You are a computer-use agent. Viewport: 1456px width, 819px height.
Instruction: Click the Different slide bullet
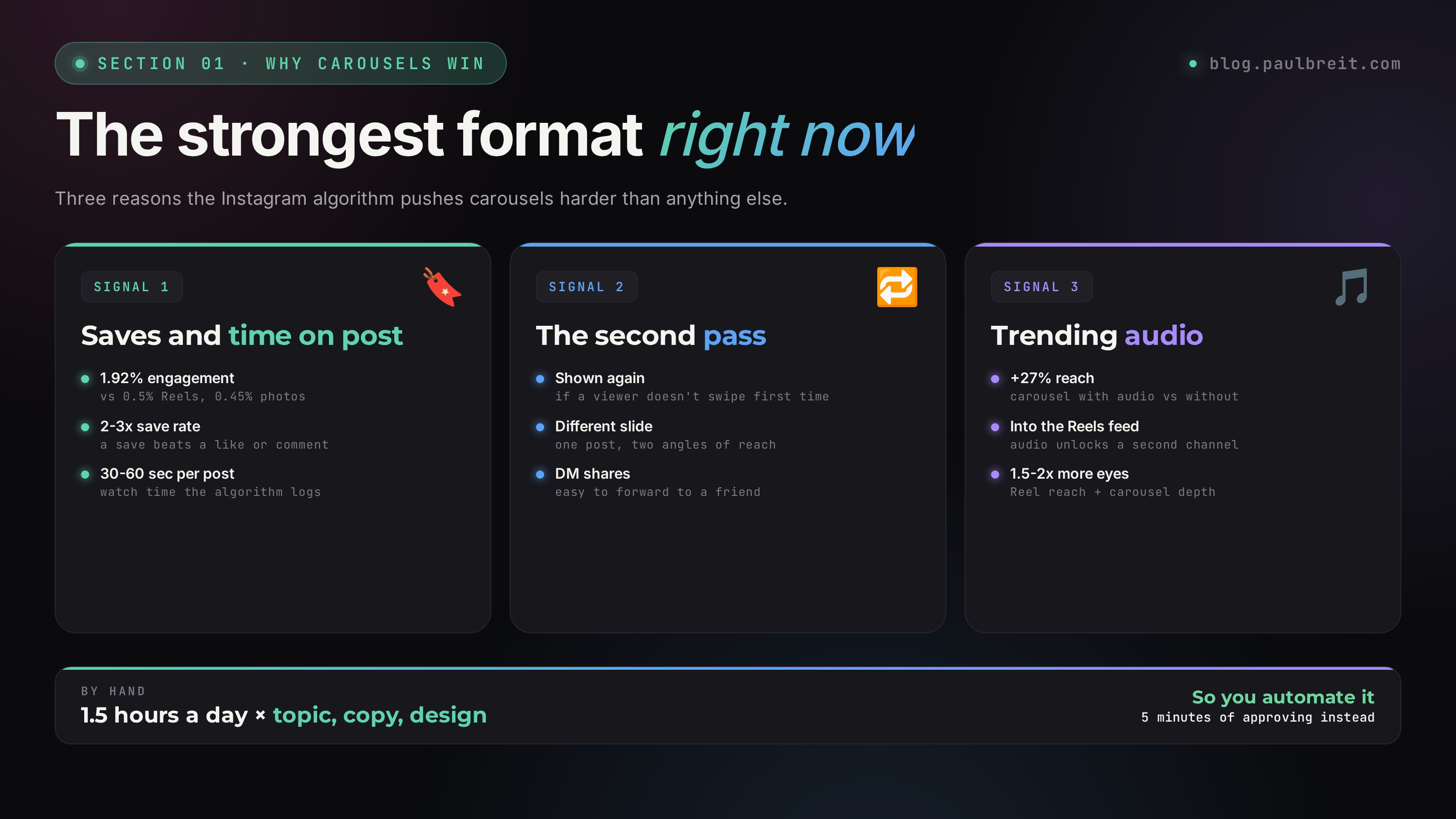[x=604, y=426]
